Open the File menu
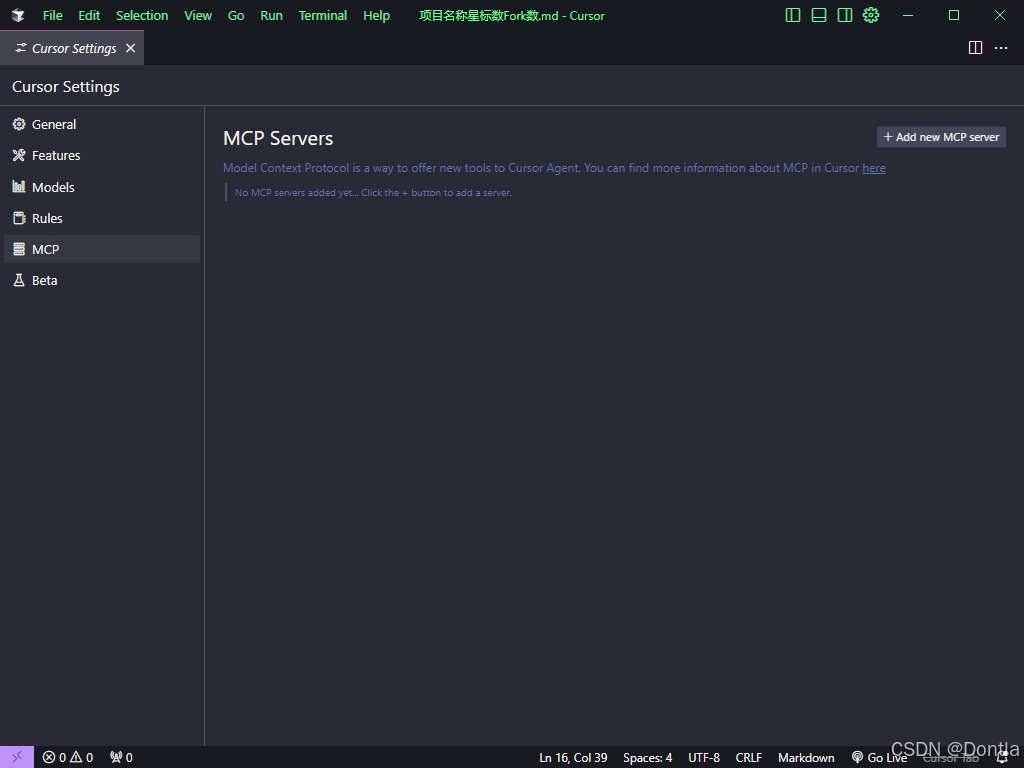This screenshot has height=768, width=1024. 52,15
